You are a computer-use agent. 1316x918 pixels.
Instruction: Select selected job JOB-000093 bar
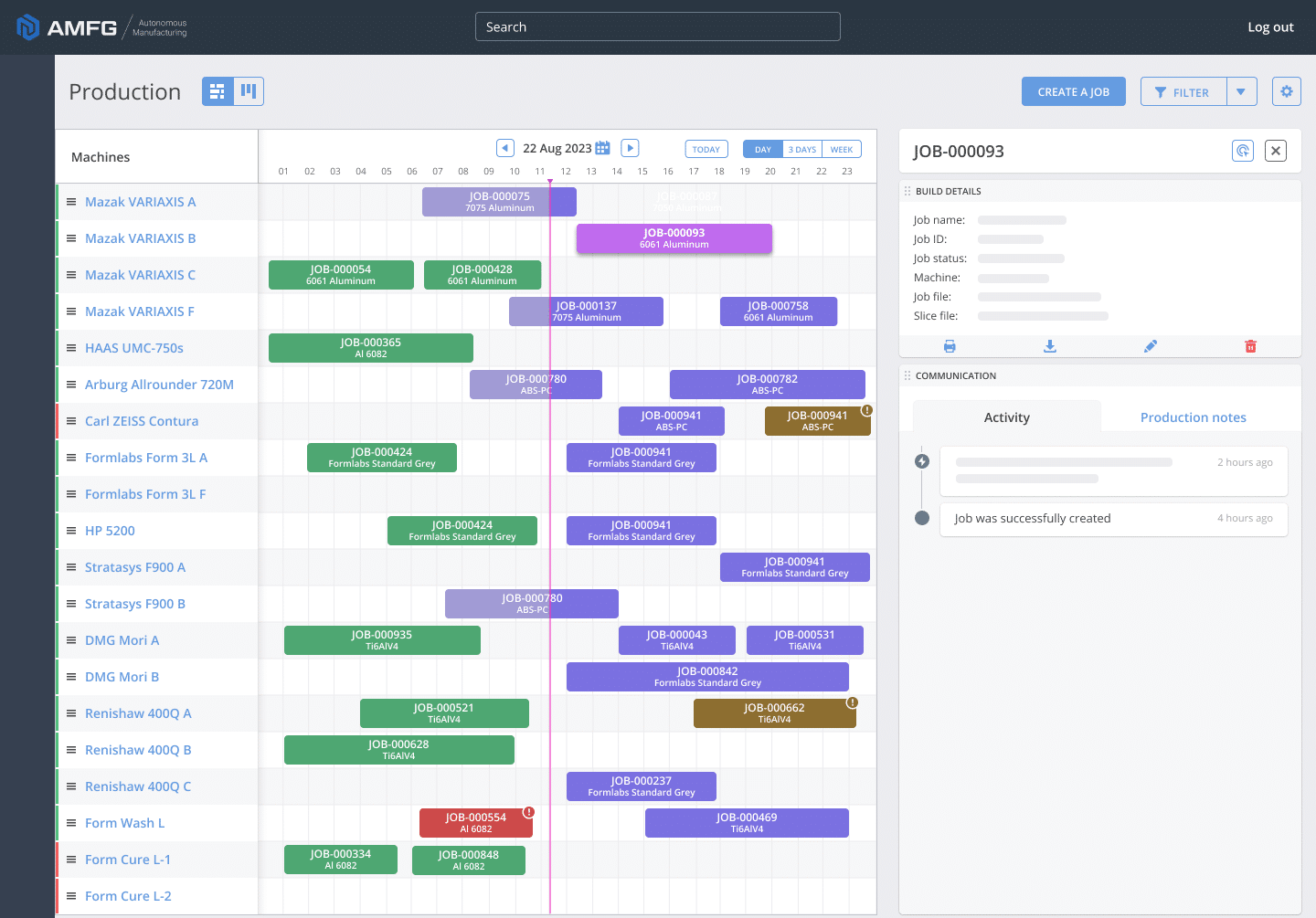pyautogui.click(x=674, y=238)
